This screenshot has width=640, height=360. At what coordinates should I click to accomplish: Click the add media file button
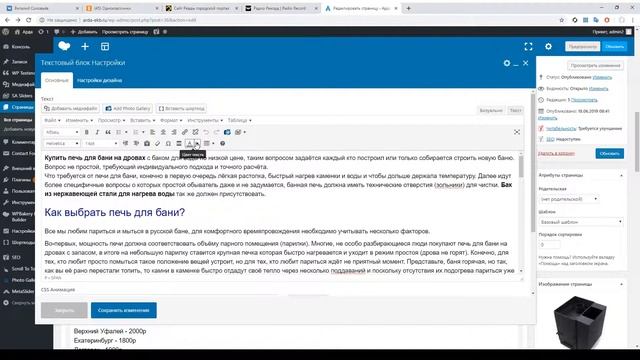71,109
